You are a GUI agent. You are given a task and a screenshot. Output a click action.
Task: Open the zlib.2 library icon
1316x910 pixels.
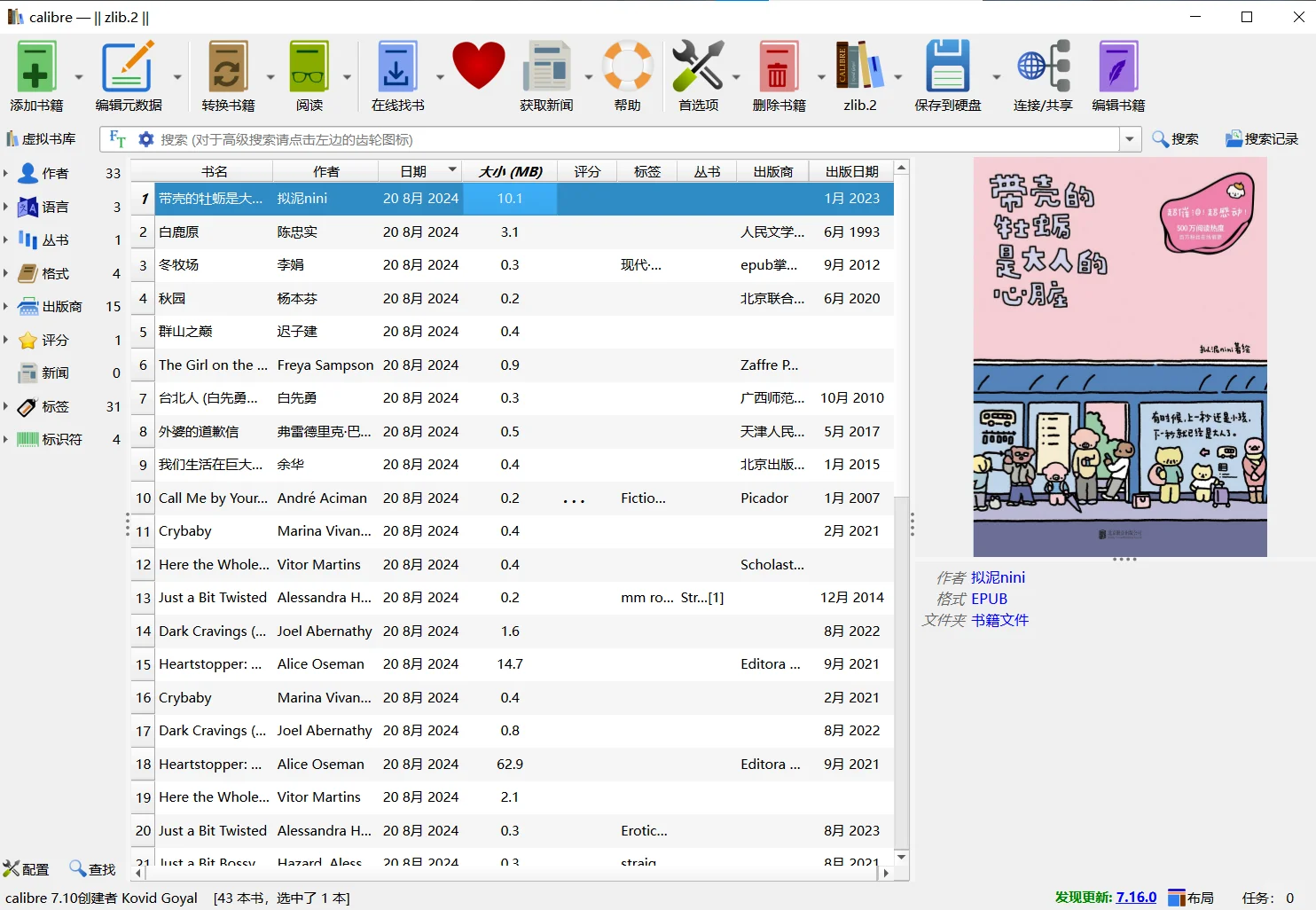pos(859,67)
